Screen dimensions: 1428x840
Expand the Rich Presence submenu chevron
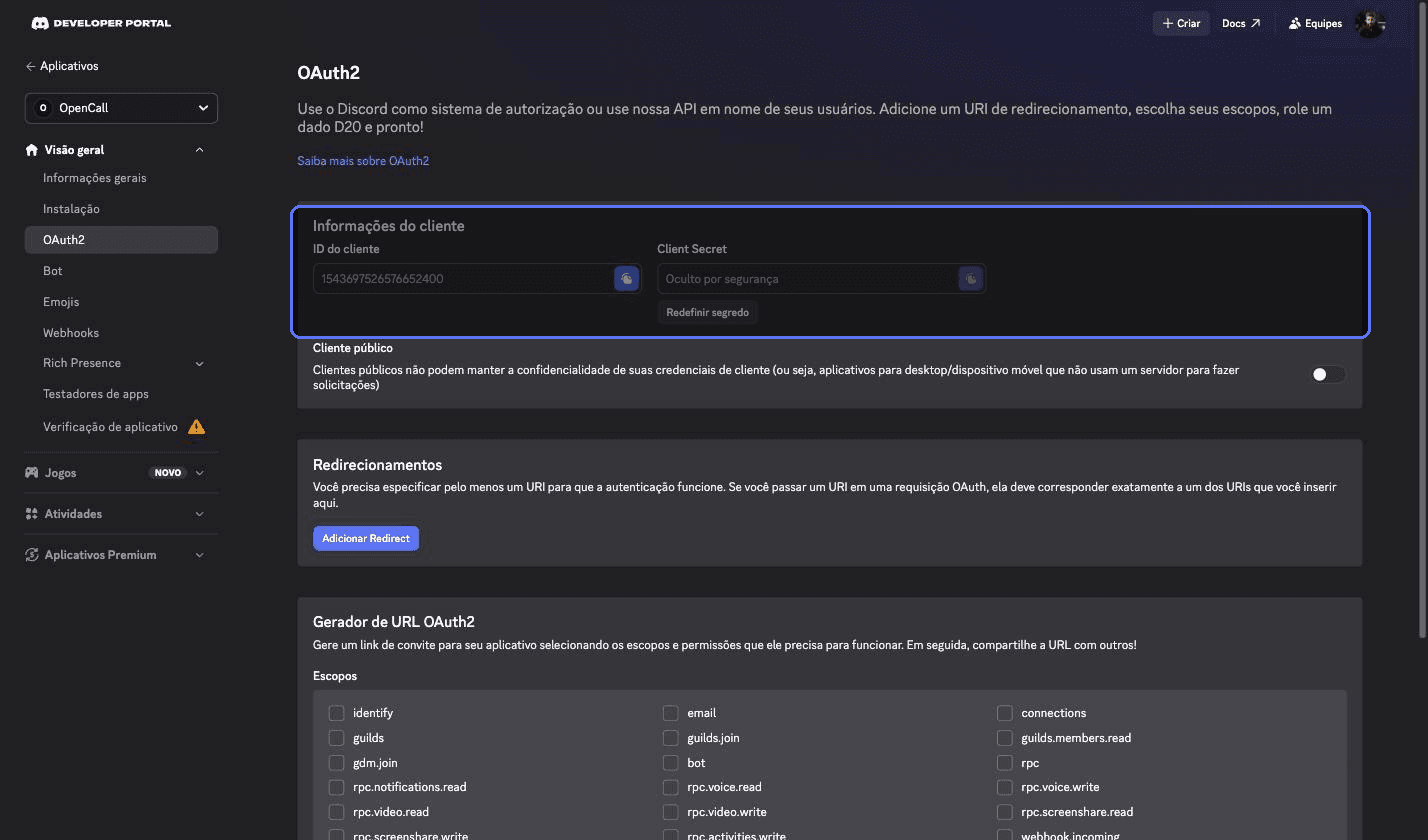coord(199,364)
